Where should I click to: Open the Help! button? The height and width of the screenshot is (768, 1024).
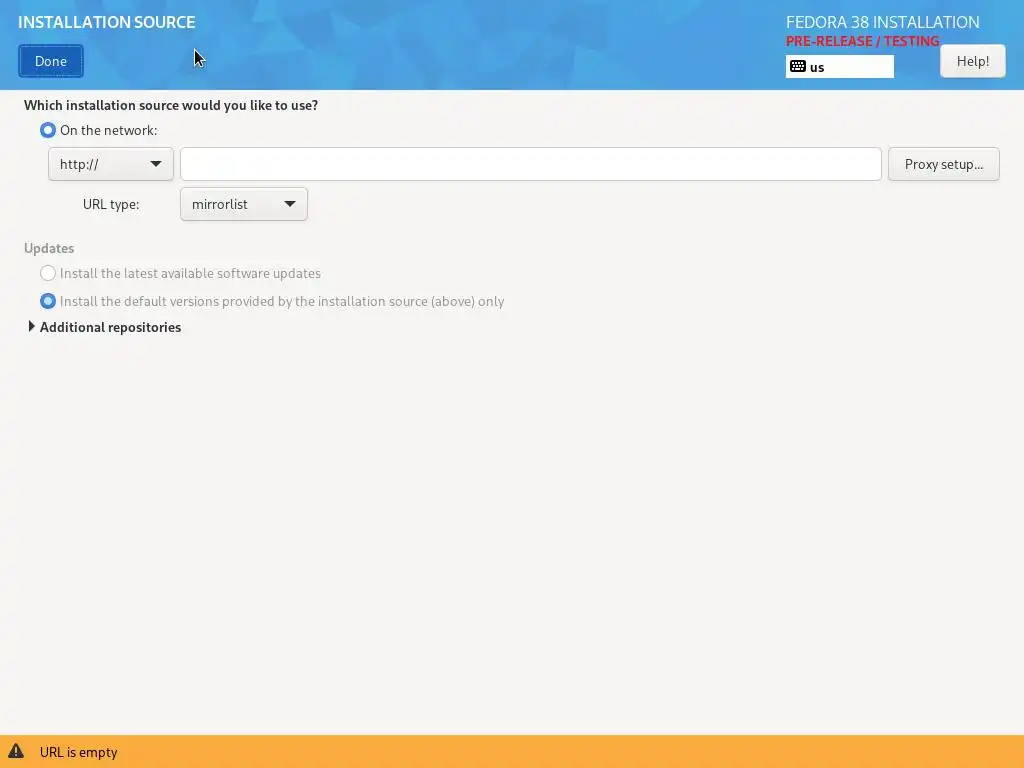[x=972, y=61]
